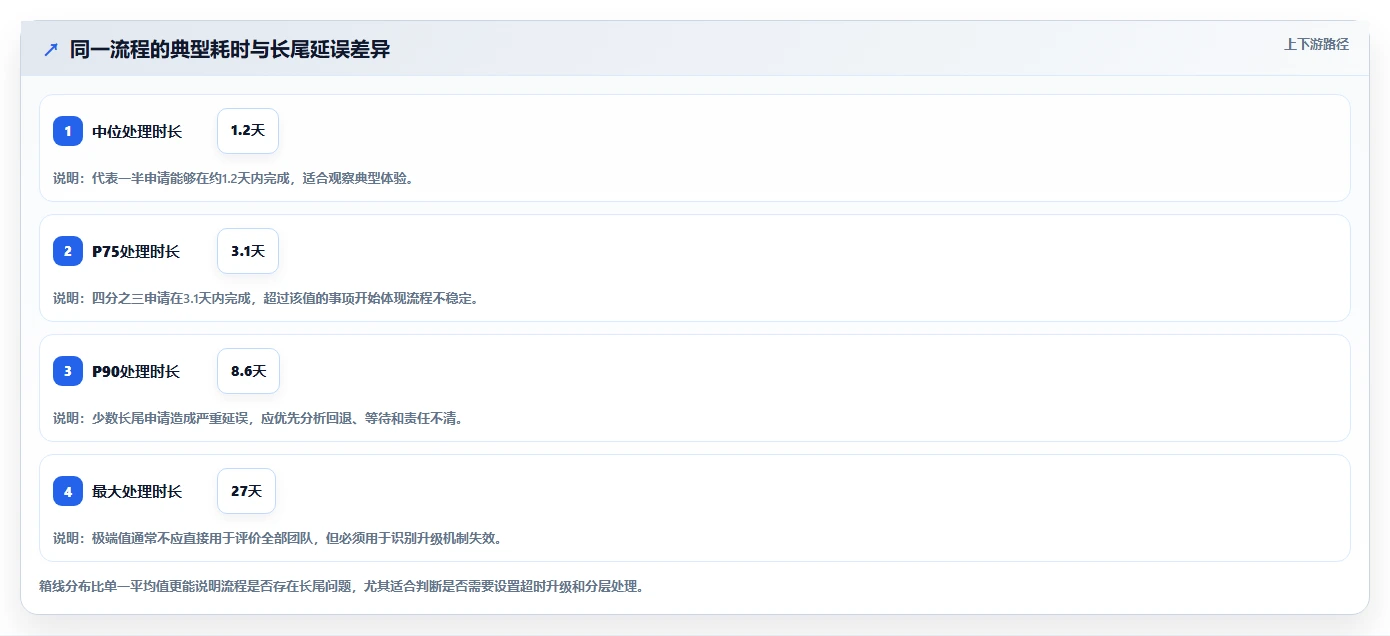Select the 27天 value chip
Image resolution: width=1390 pixels, height=636 pixels.
coord(246,491)
